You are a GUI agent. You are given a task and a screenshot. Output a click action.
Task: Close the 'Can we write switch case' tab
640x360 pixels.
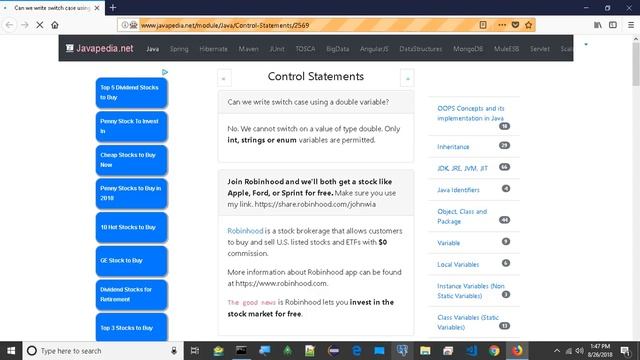coord(97,8)
